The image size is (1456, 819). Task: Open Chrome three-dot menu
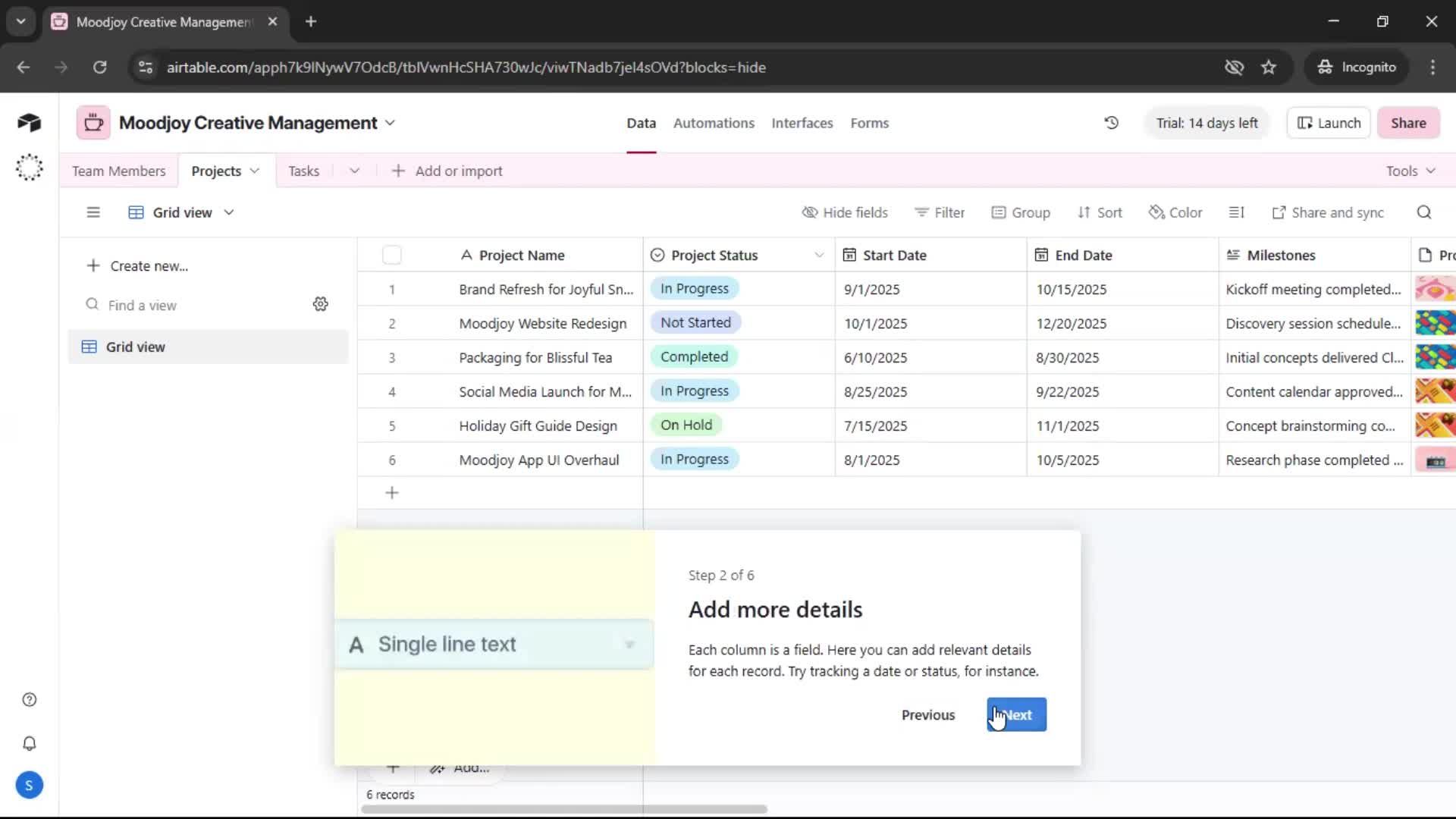click(1432, 67)
